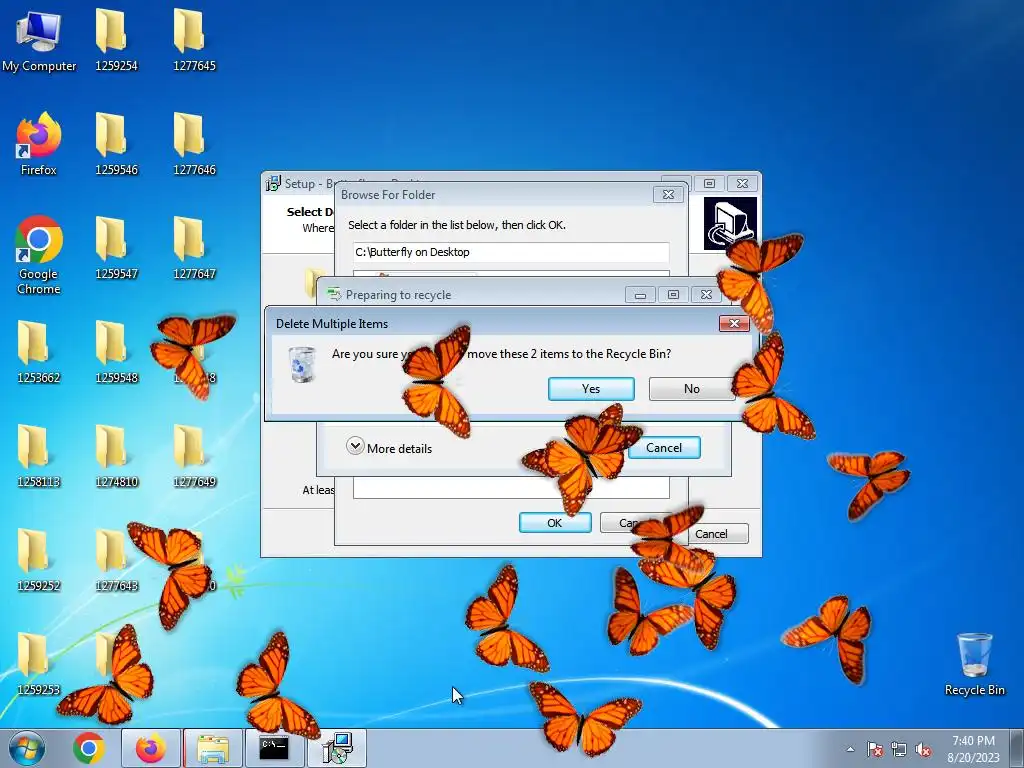
Task: Select desktop folder 1259546
Action: [x=116, y=144]
